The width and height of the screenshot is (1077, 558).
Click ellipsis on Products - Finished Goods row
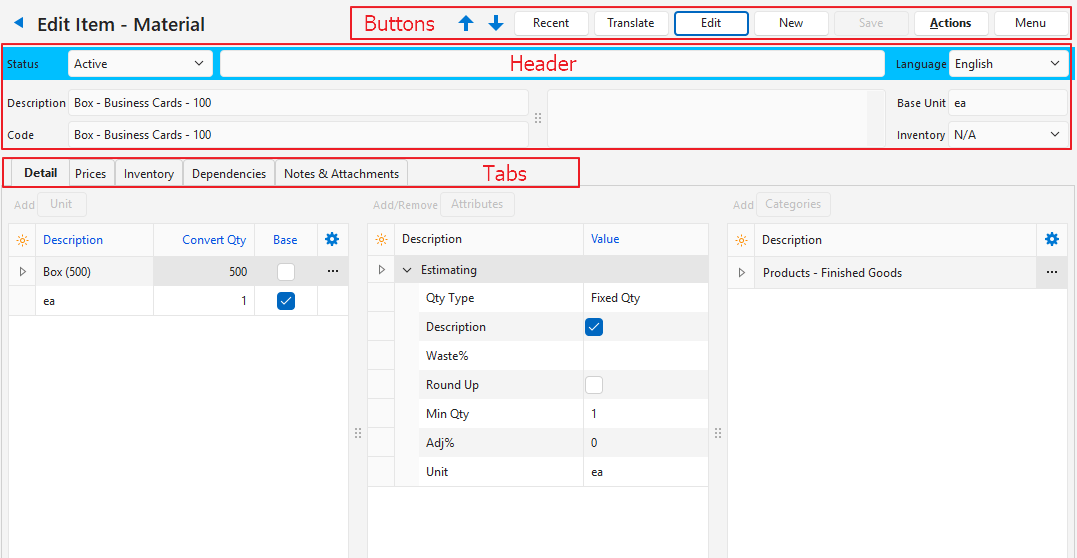(1051, 272)
